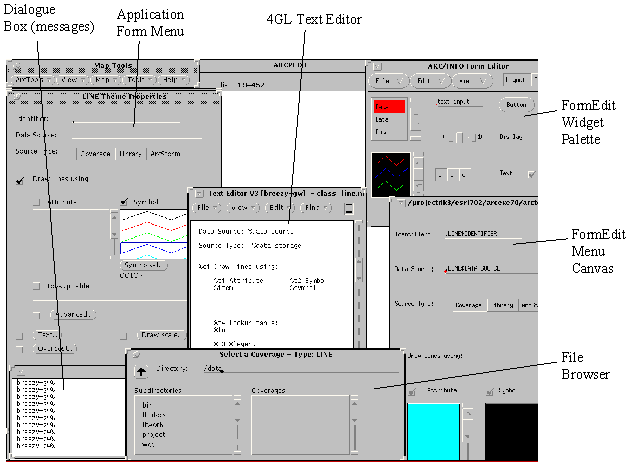638x465 pixels.
Task: Open third menu button in Form Editor
Action: pyautogui.click(x=471, y=81)
